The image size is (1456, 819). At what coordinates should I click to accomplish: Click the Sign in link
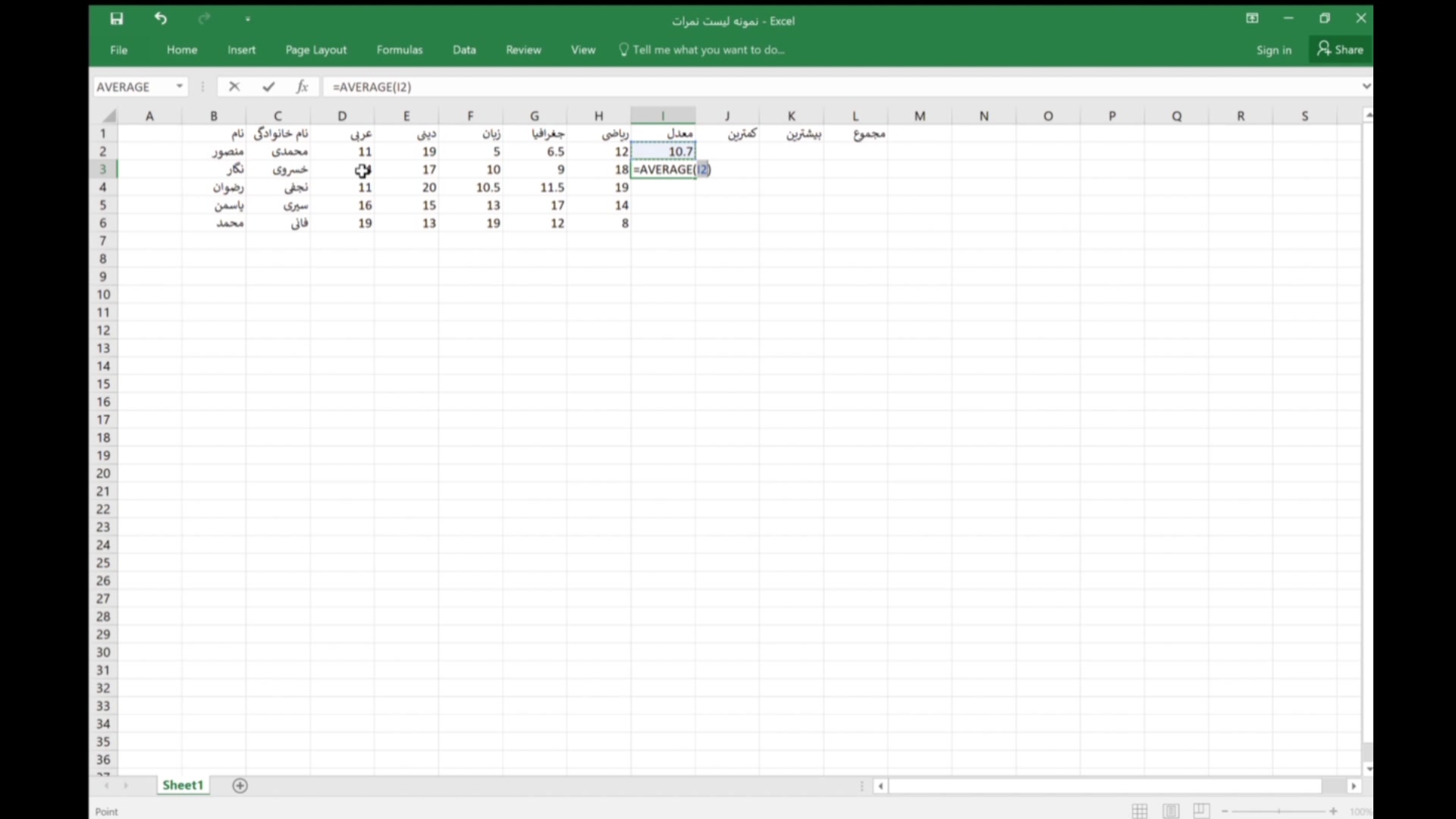pyautogui.click(x=1273, y=50)
